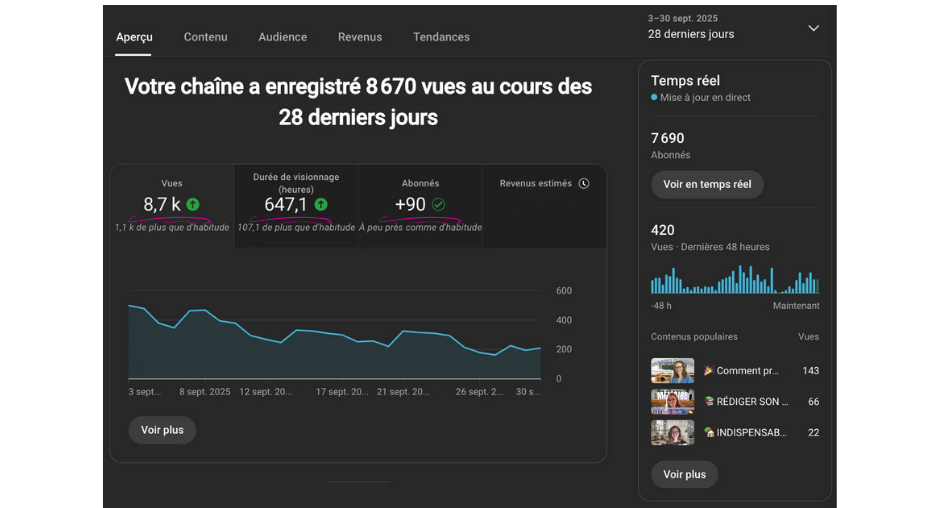Viewport: 940px width, 508px height.
Task: Open the top popular video thumbnail with 143 views
Action: pos(672,371)
